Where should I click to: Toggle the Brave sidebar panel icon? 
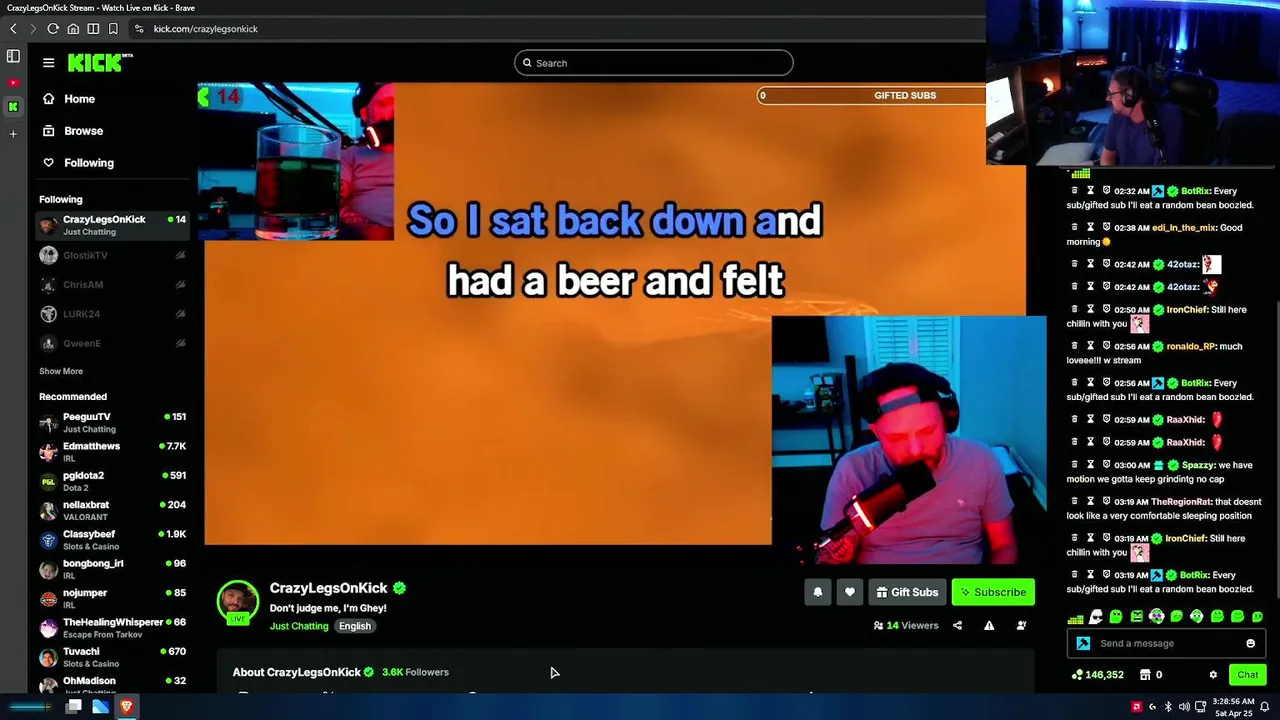[93, 29]
